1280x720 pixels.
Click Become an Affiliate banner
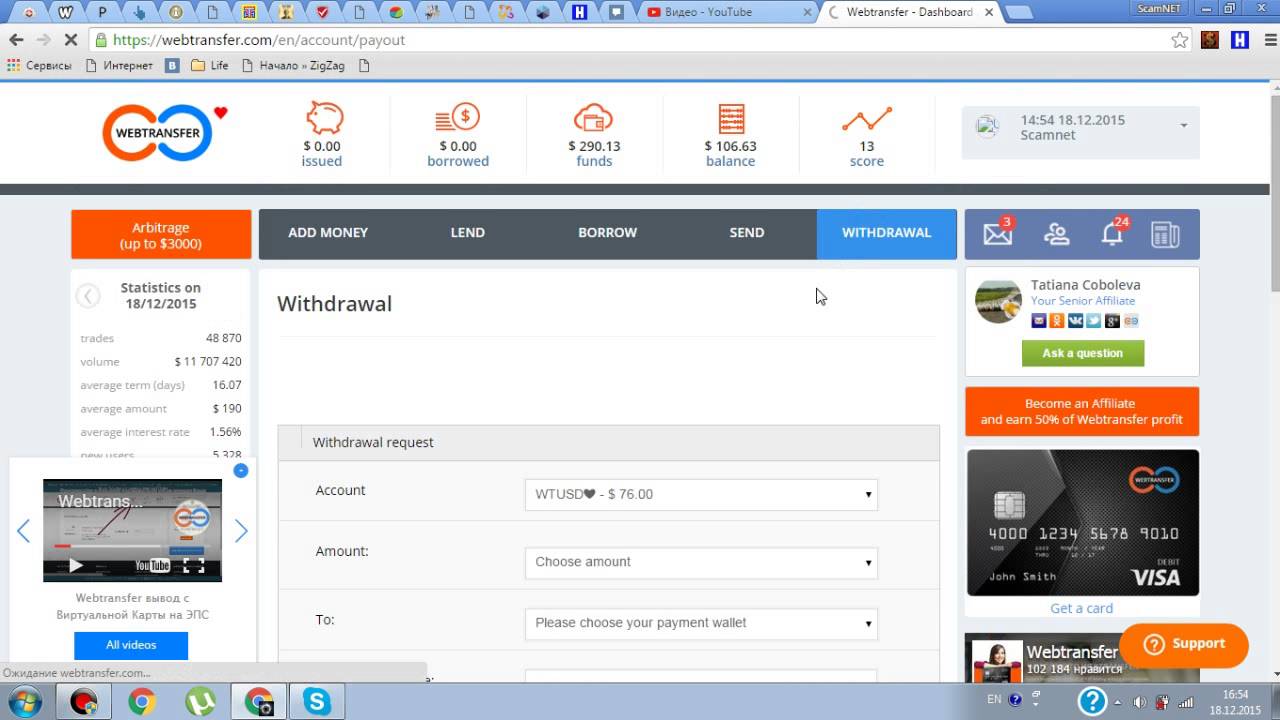click(1082, 412)
